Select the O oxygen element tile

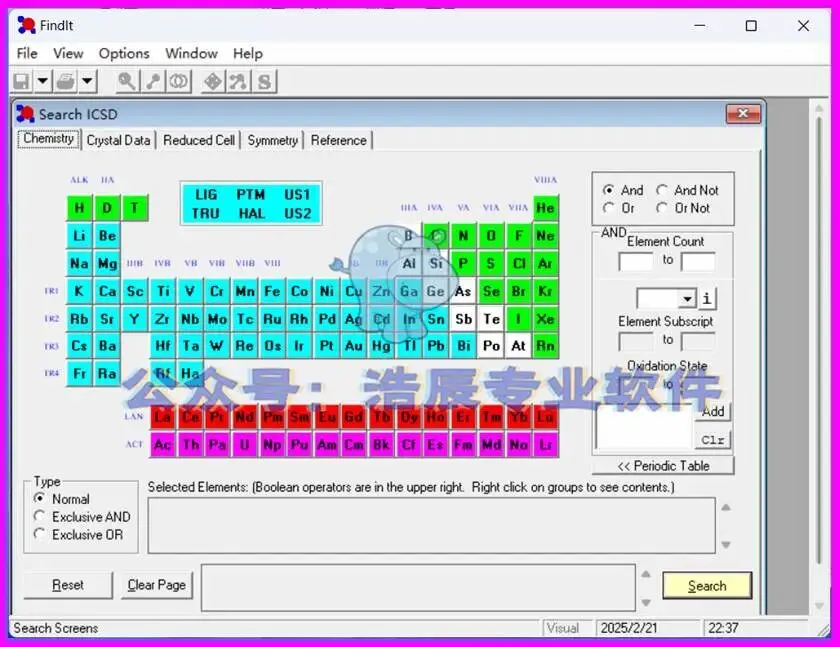491,236
